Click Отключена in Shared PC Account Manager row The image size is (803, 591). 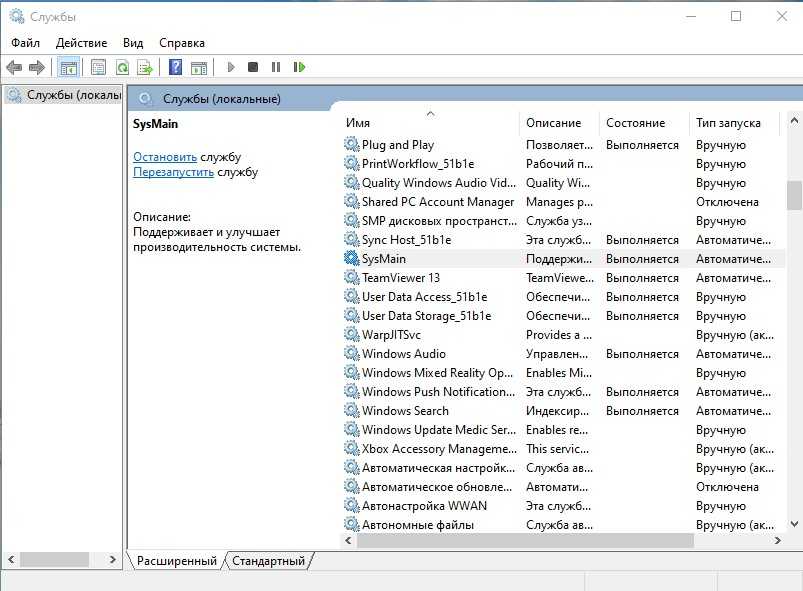pos(727,202)
